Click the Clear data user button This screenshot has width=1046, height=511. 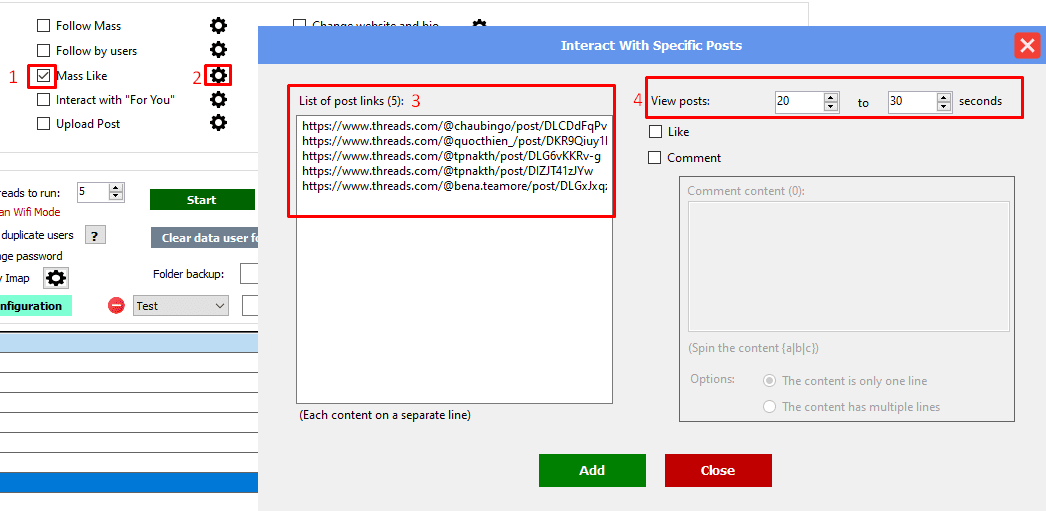pyautogui.click(x=205, y=237)
